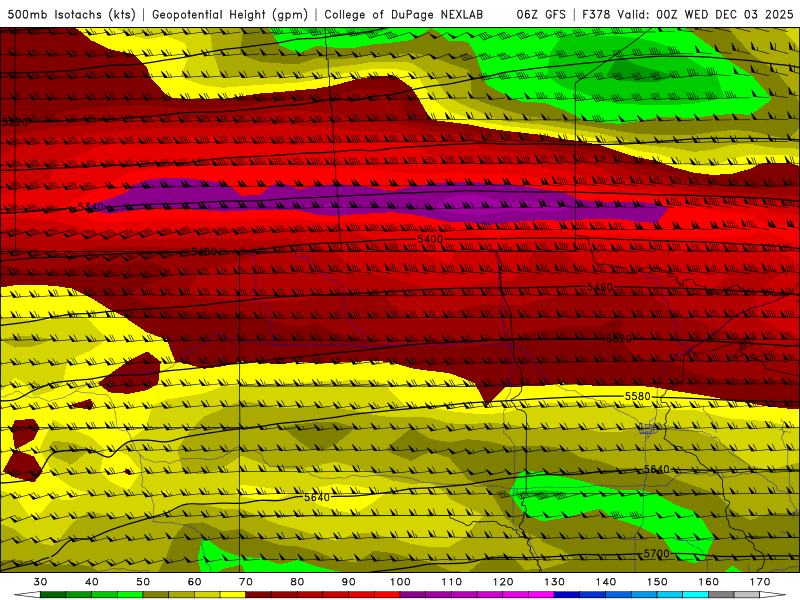Click the 160 knot value on the color scale

tap(709, 582)
